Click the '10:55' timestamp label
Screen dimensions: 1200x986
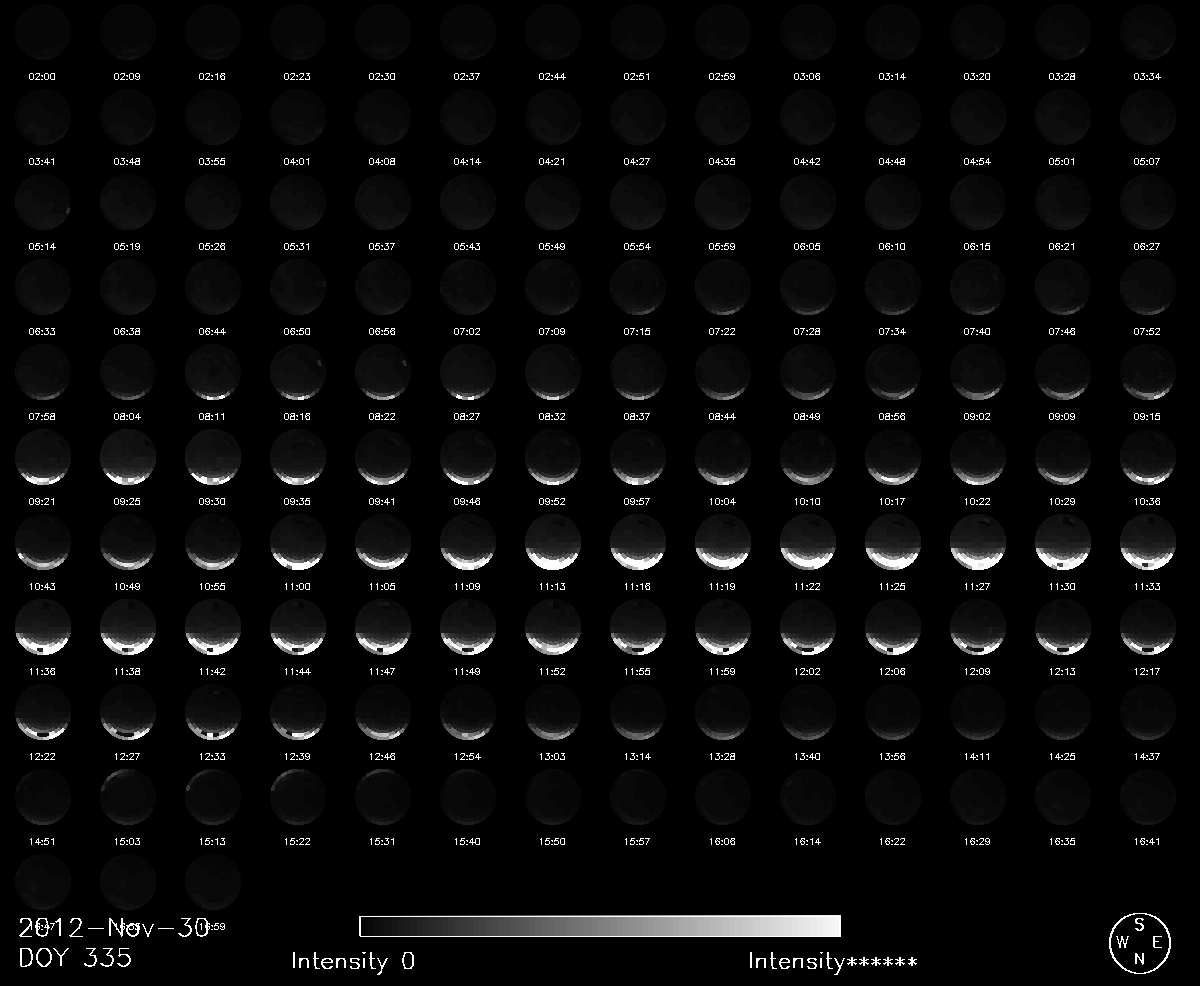[212, 586]
